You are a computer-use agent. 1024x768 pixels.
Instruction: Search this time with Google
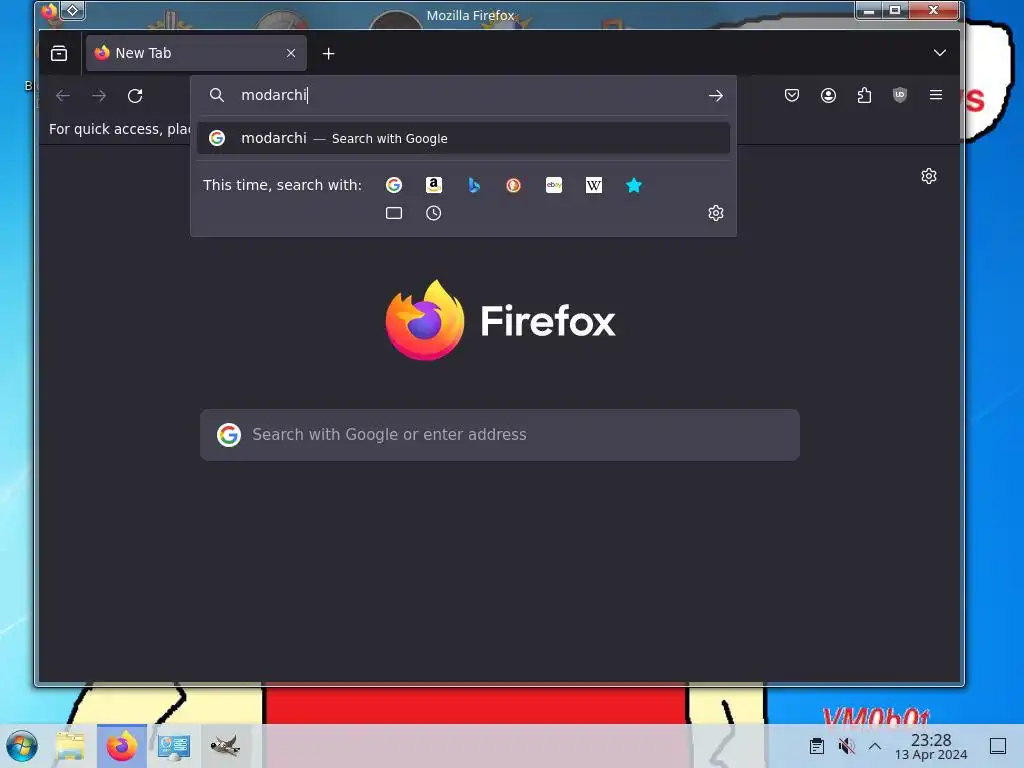(x=394, y=185)
